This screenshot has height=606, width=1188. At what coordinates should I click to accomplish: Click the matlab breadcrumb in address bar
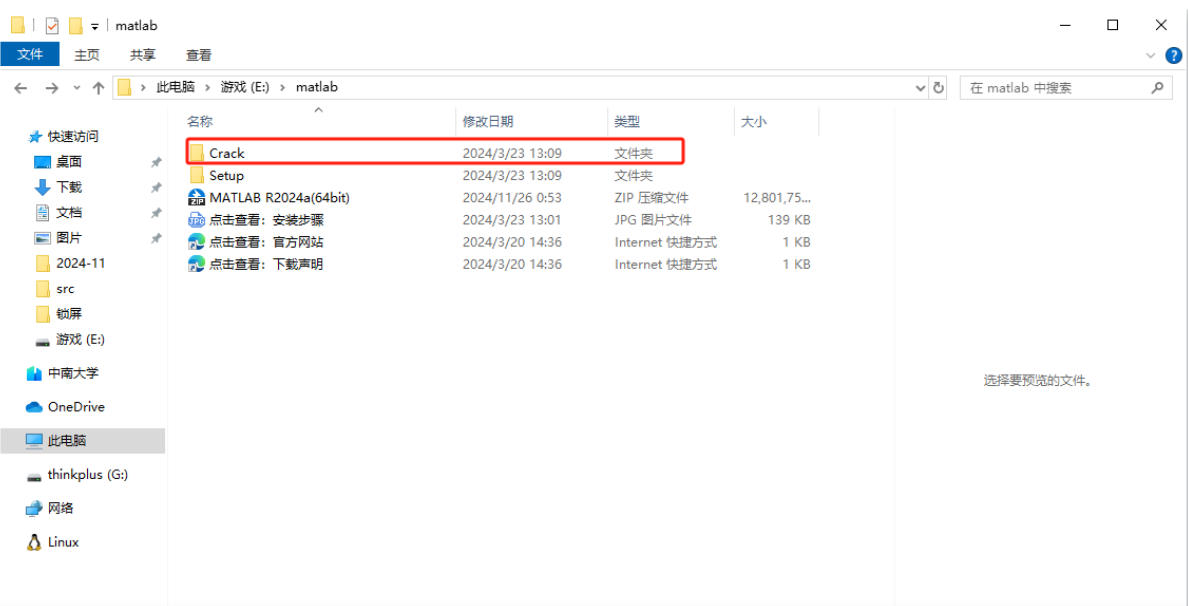tap(317, 87)
